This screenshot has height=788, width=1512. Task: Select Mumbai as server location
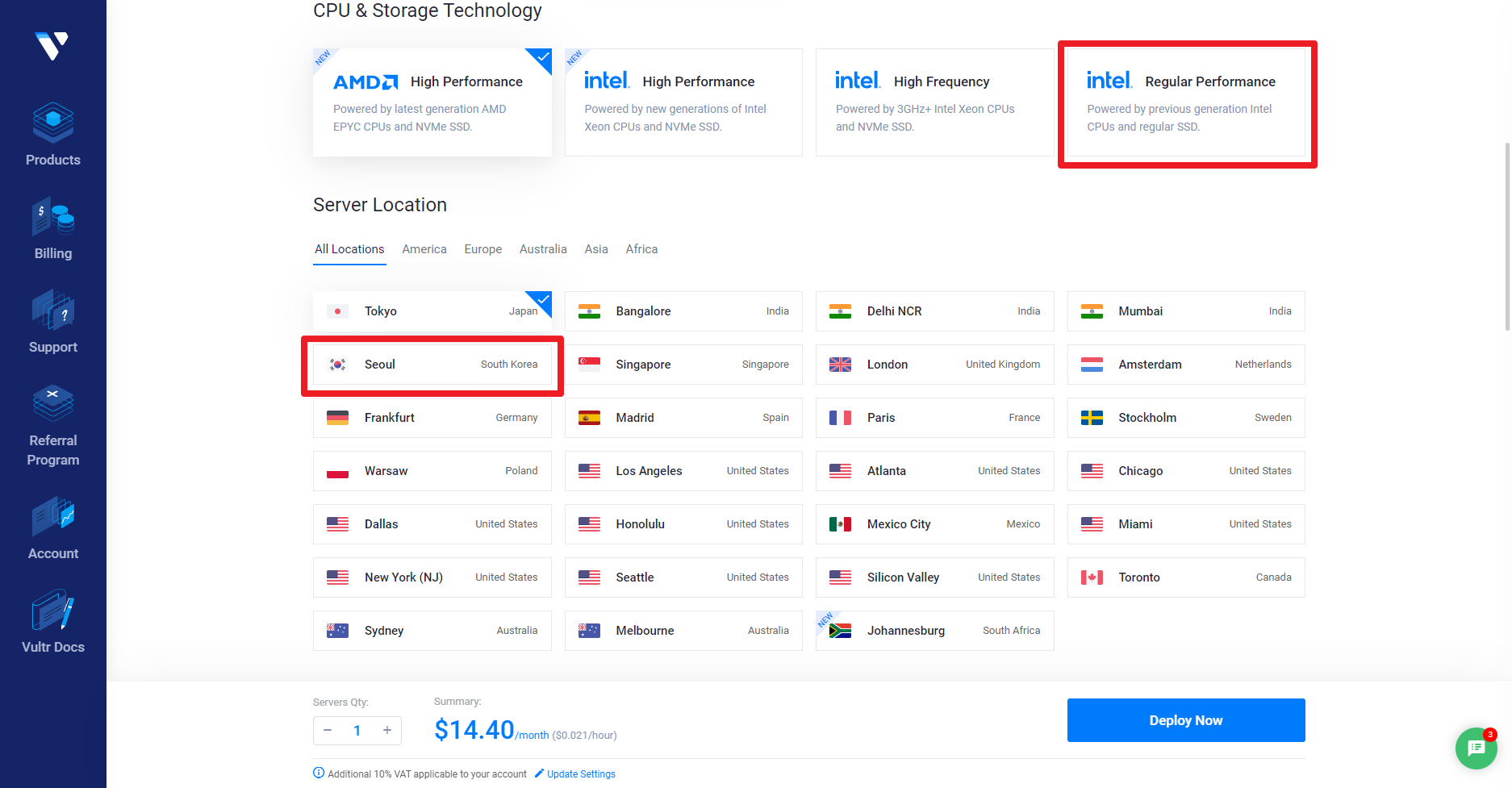(1186, 311)
